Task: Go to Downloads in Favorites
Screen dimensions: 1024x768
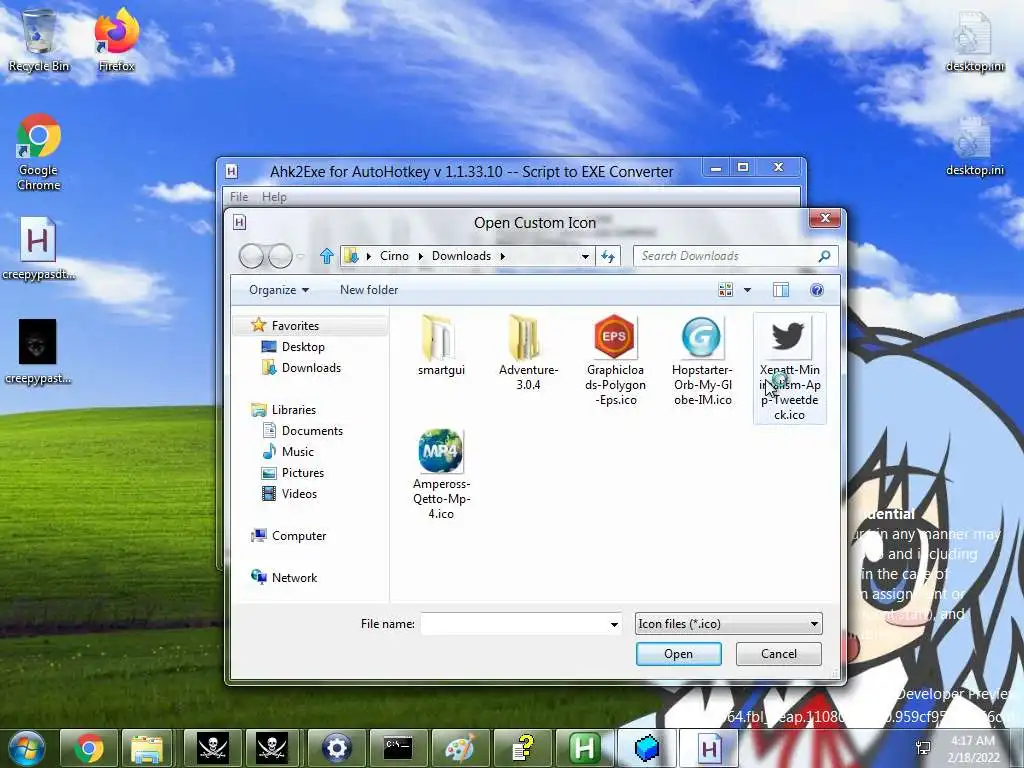Action: pyautogui.click(x=311, y=368)
